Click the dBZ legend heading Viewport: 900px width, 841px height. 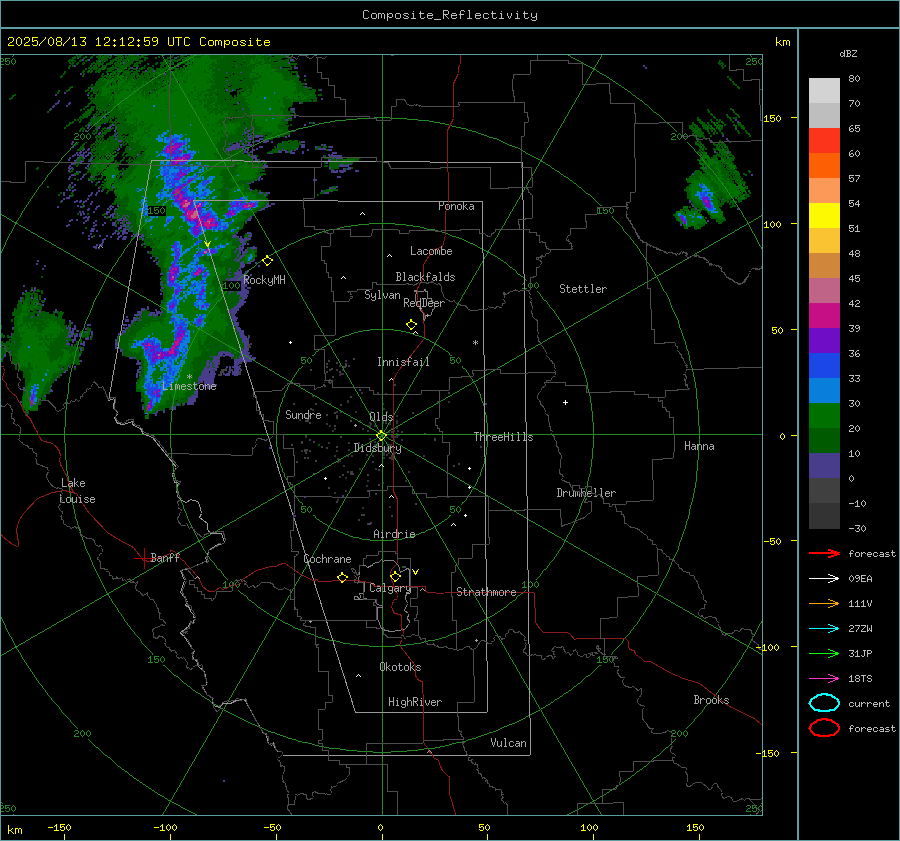(848, 53)
